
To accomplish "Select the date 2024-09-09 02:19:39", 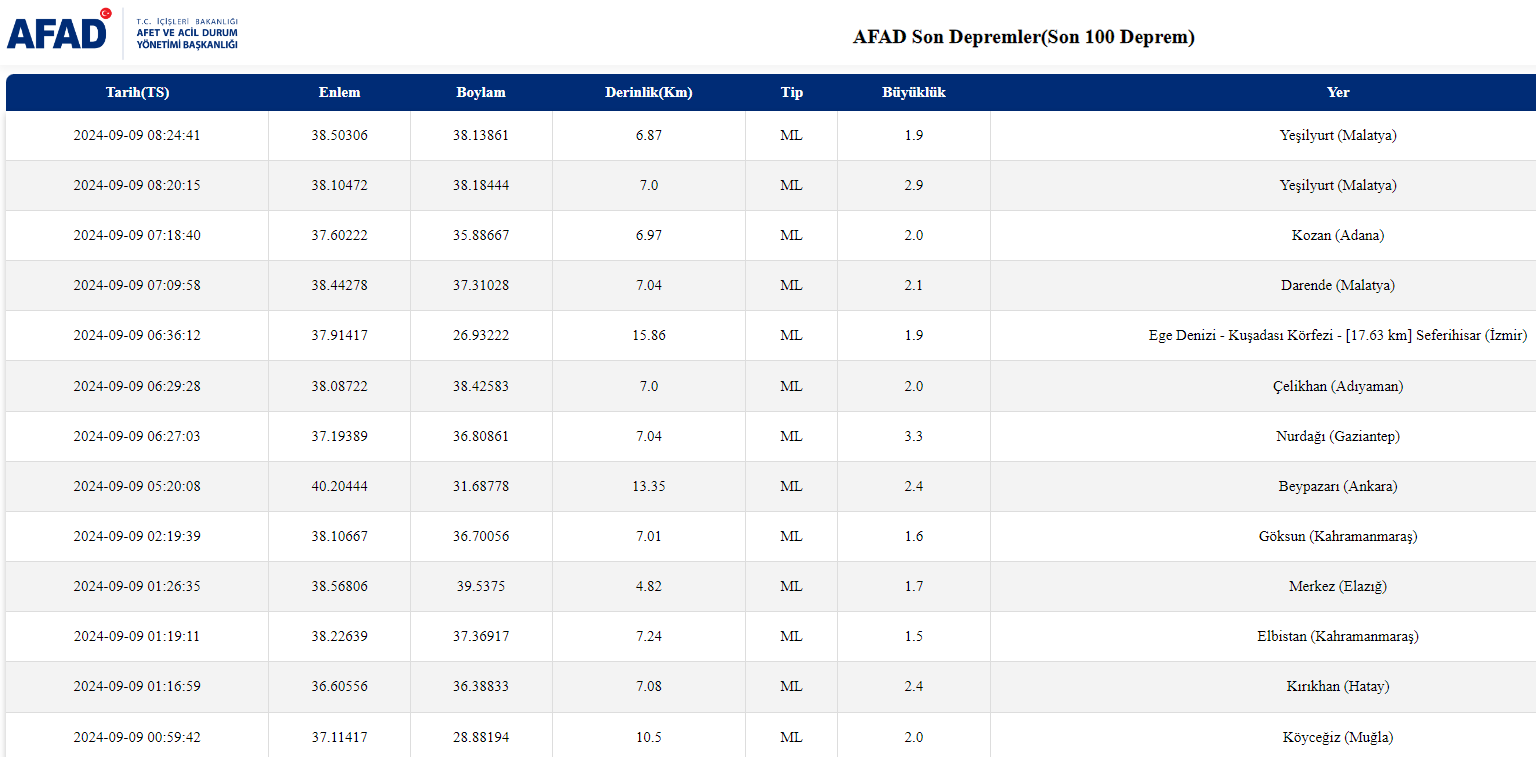I will [x=137, y=536].
